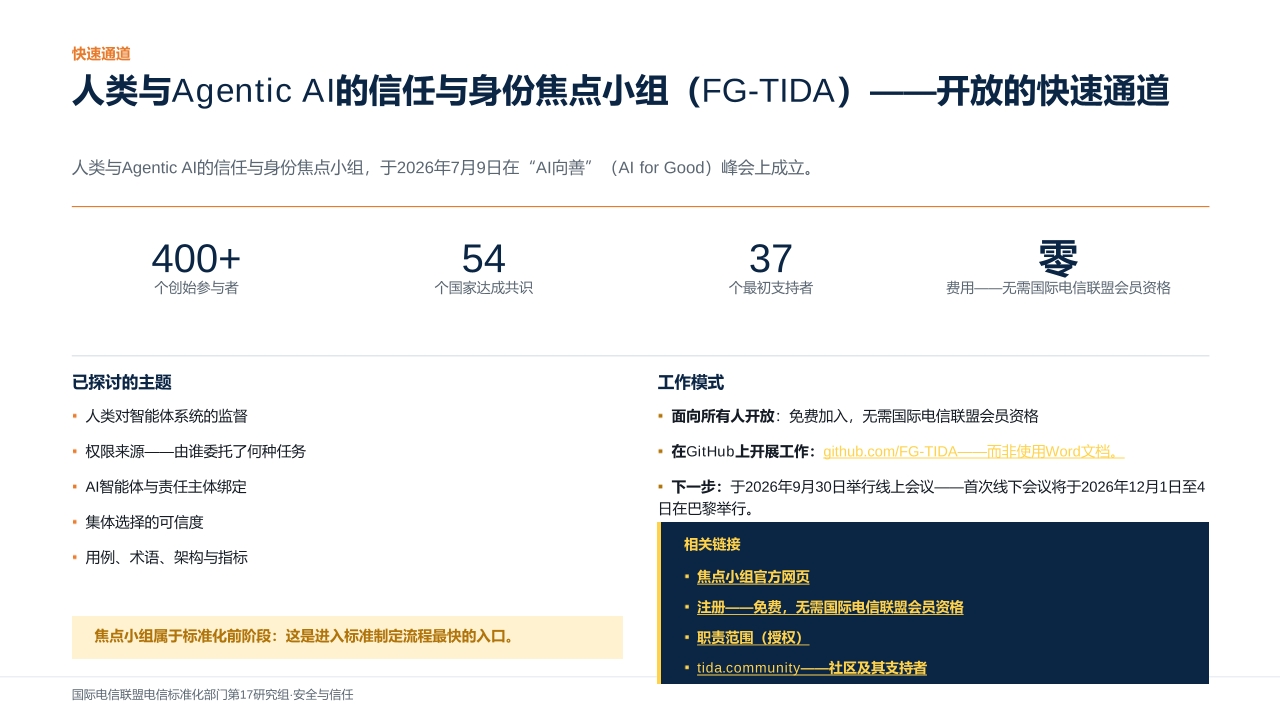Click the yellow 焦点小组属于标准化前阶段 callout box

(347, 637)
